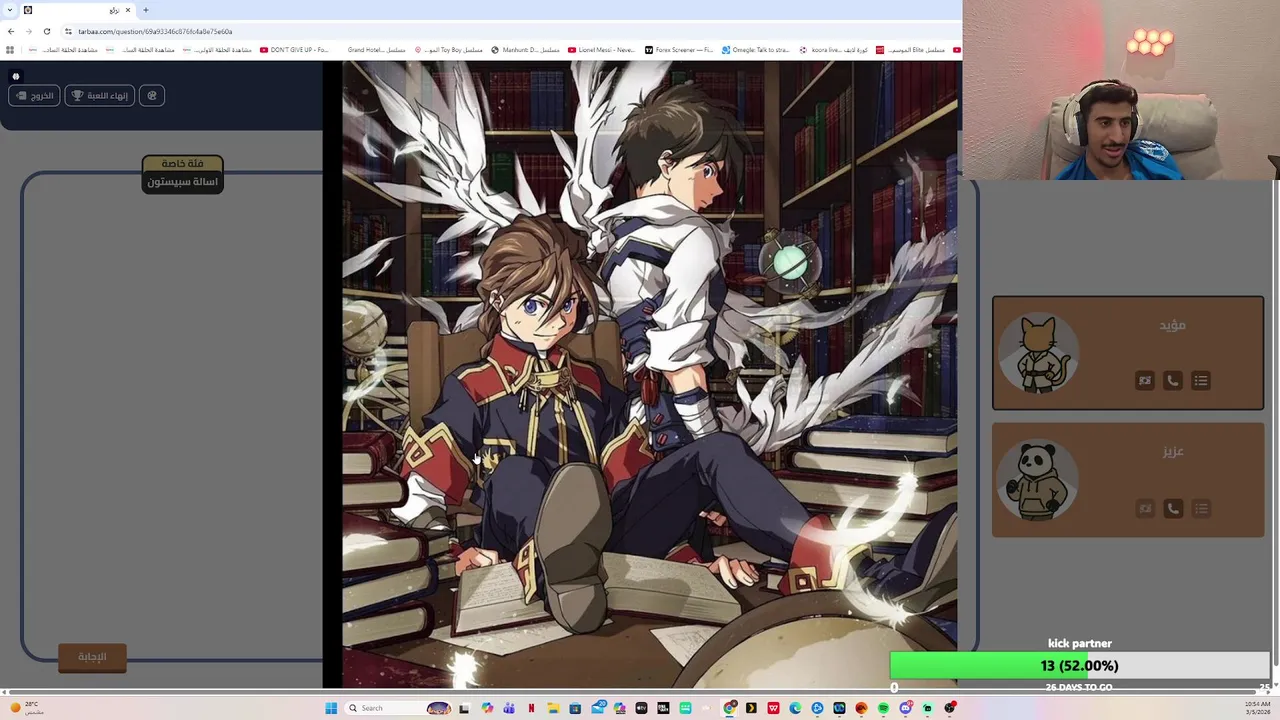Image resolution: width=1280 pixels, height=720 pixels.
Task: Open Google Chrome in the taskbar
Action: coord(730,708)
